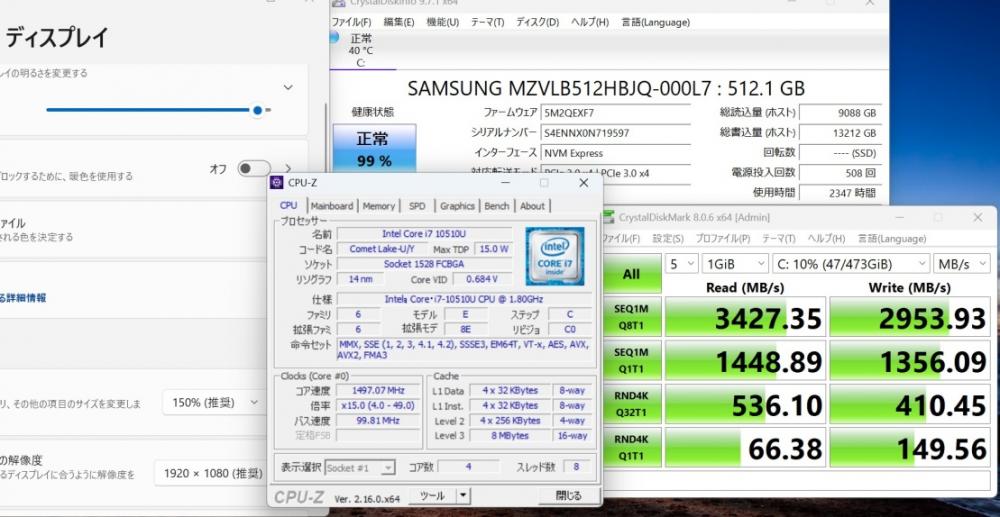
Task: Click the 13212 GB total writes value
Action: coord(840,133)
